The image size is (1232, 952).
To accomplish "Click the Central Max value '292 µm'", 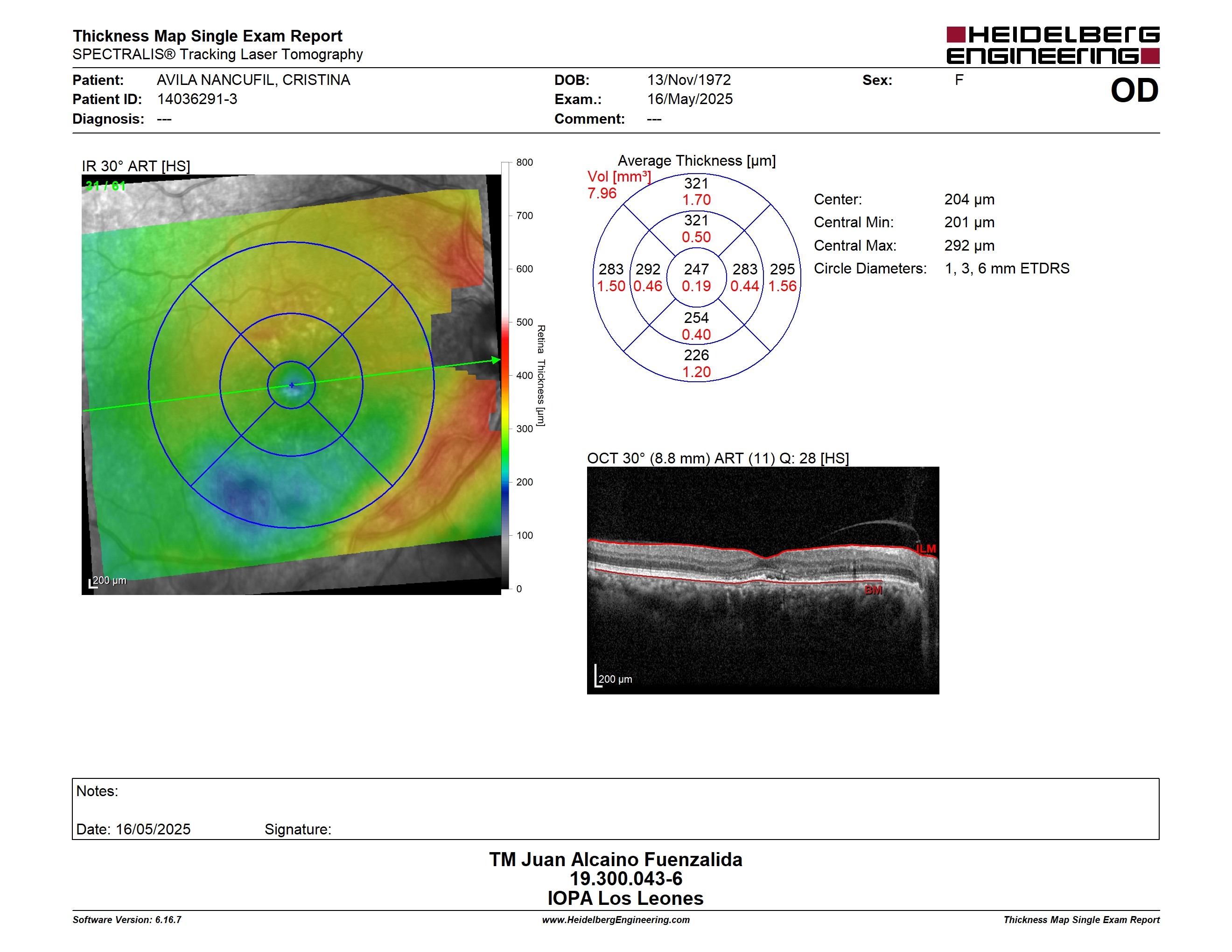I will click(969, 246).
